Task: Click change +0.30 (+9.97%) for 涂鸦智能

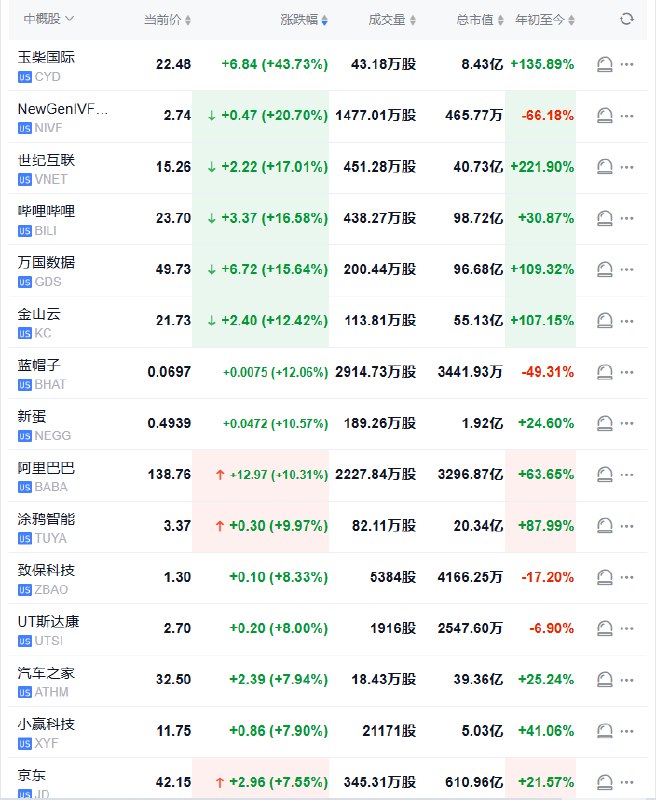Action: point(279,526)
